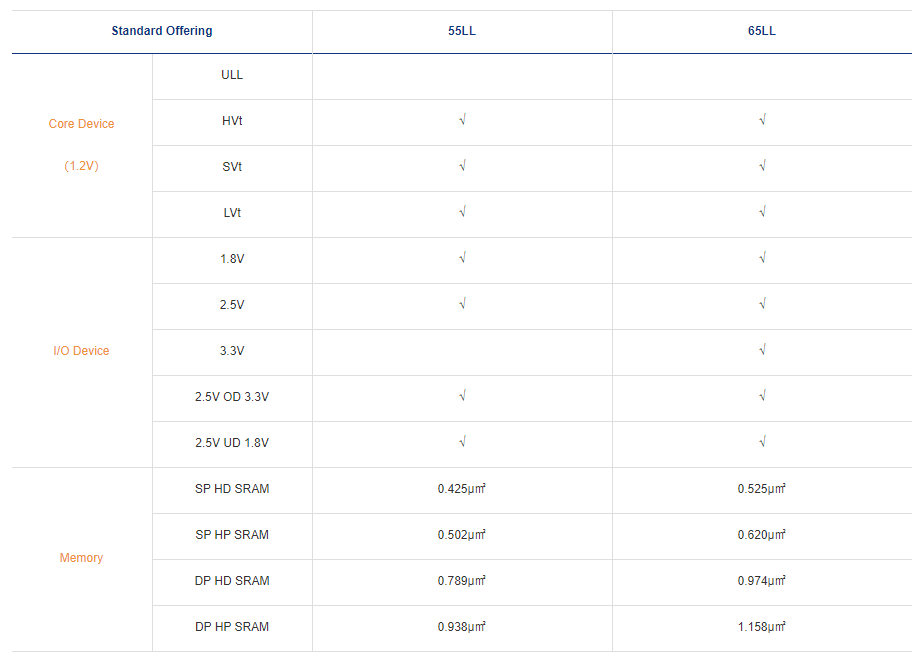The height and width of the screenshot is (657, 919).
Task: Click the Core Device category label
Action: pyautogui.click(x=82, y=124)
